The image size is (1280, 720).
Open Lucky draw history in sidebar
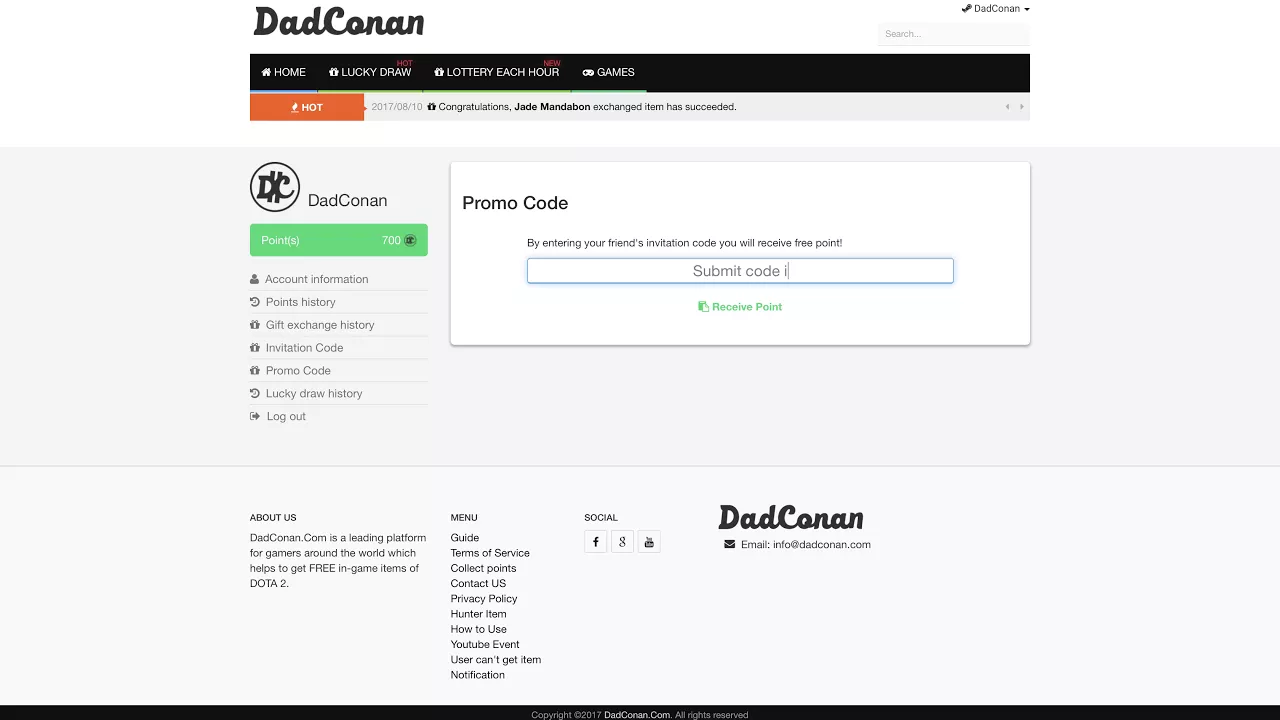click(314, 394)
